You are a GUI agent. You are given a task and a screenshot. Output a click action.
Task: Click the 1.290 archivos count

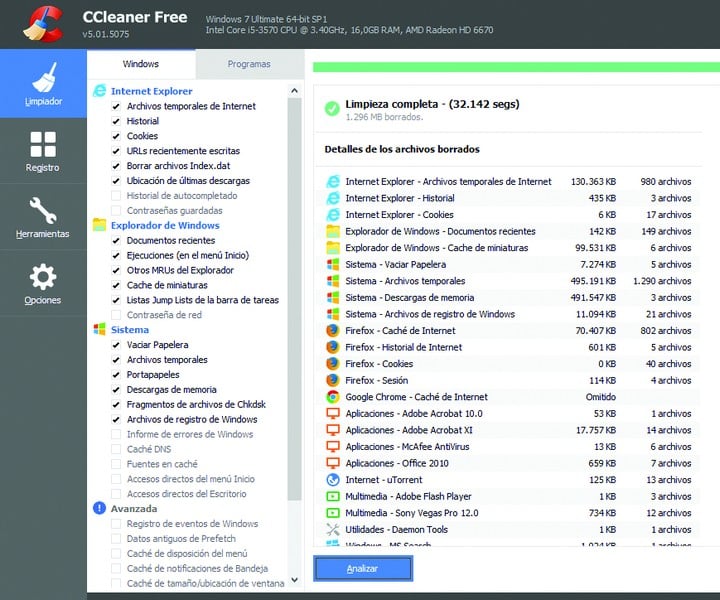pyautogui.click(x=662, y=281)
